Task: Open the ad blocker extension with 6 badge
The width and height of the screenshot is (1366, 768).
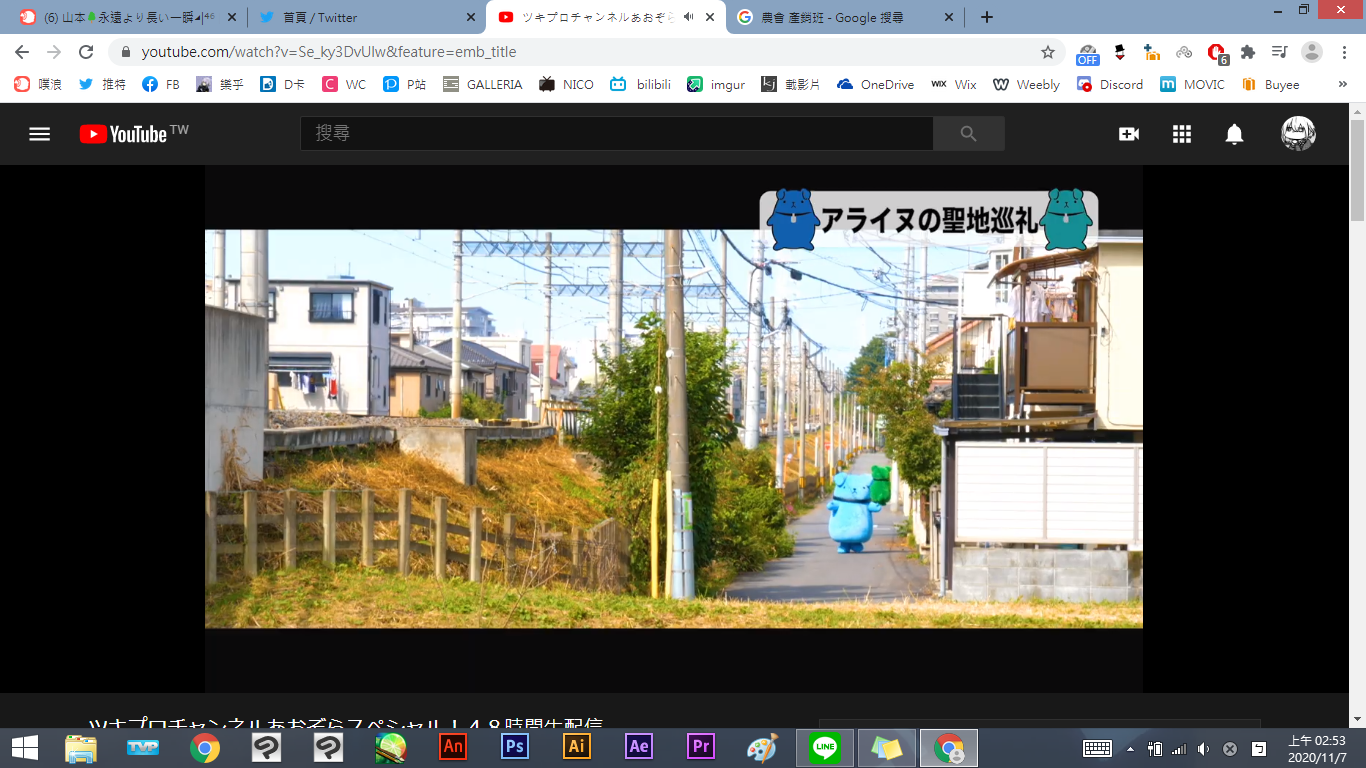Action: [x=1217, y=53]
